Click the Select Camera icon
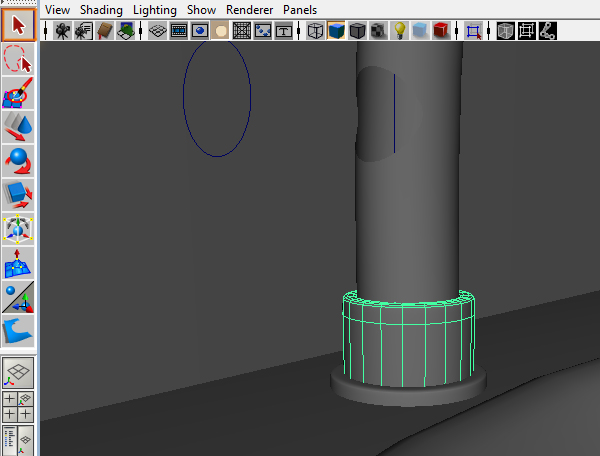Screen dimensions: 600x456 click(x=62, y=31)
